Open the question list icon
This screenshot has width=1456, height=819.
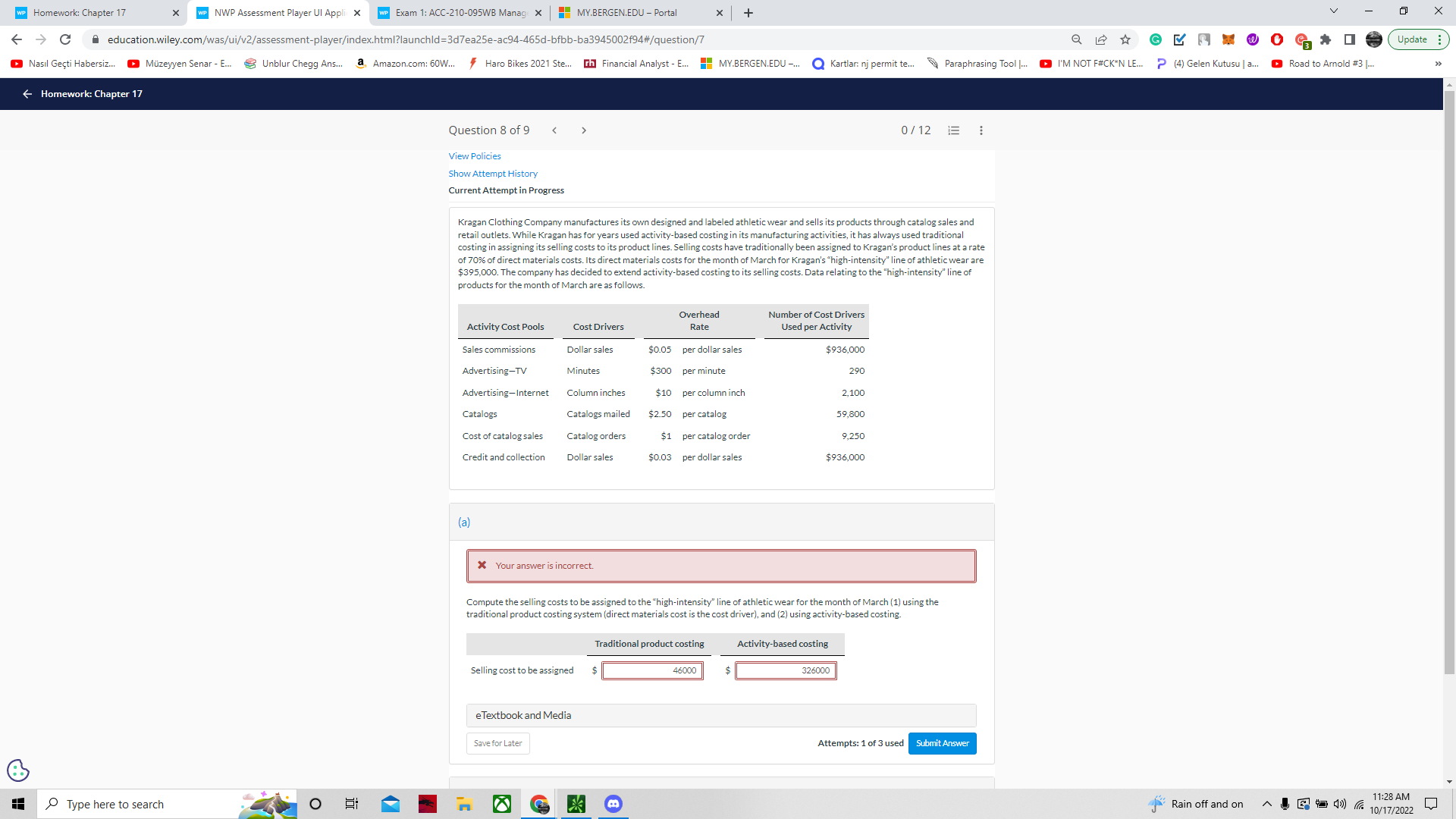954,130
